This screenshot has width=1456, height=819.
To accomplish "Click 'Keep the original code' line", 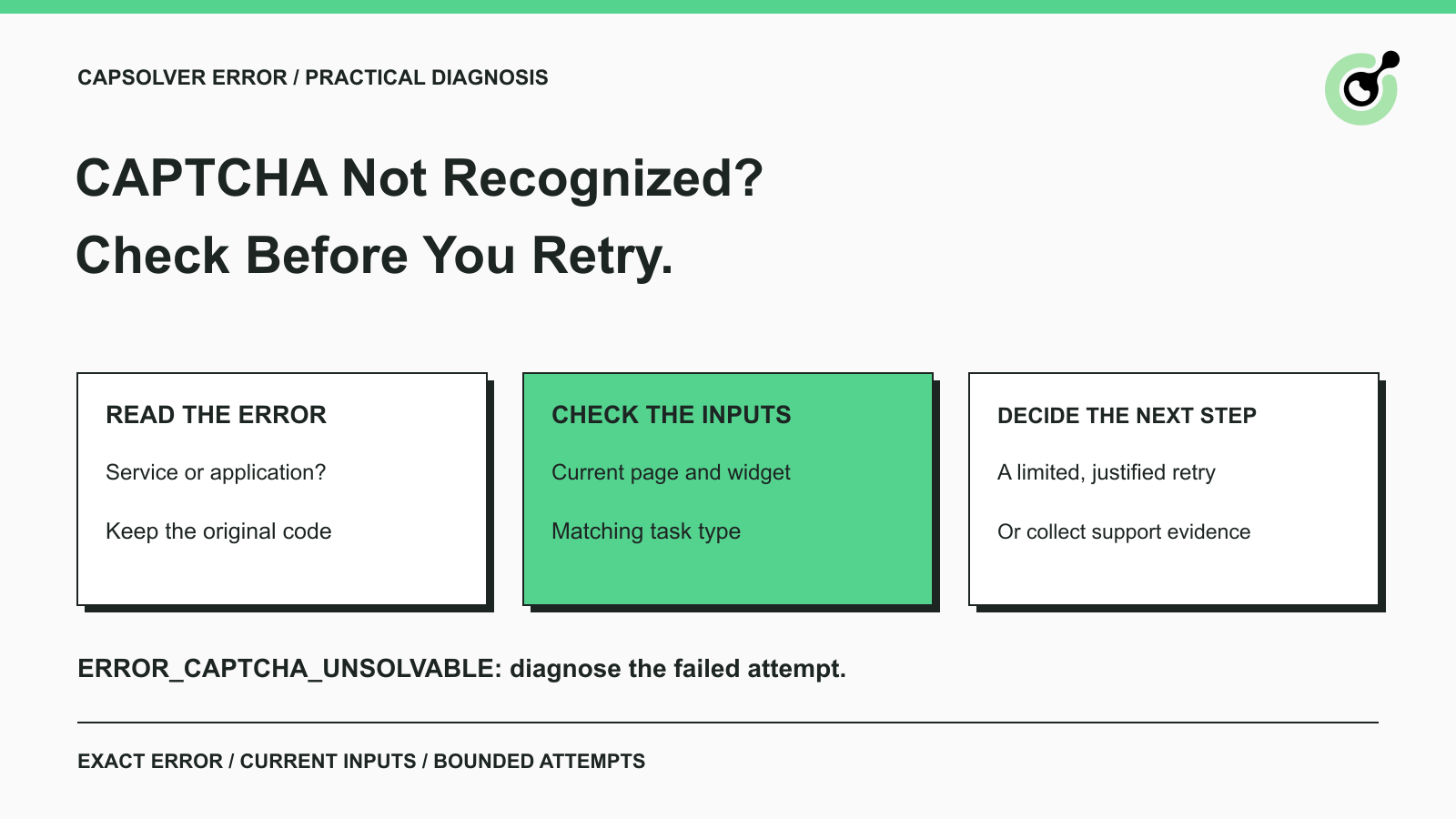I will tap(218, 531).
